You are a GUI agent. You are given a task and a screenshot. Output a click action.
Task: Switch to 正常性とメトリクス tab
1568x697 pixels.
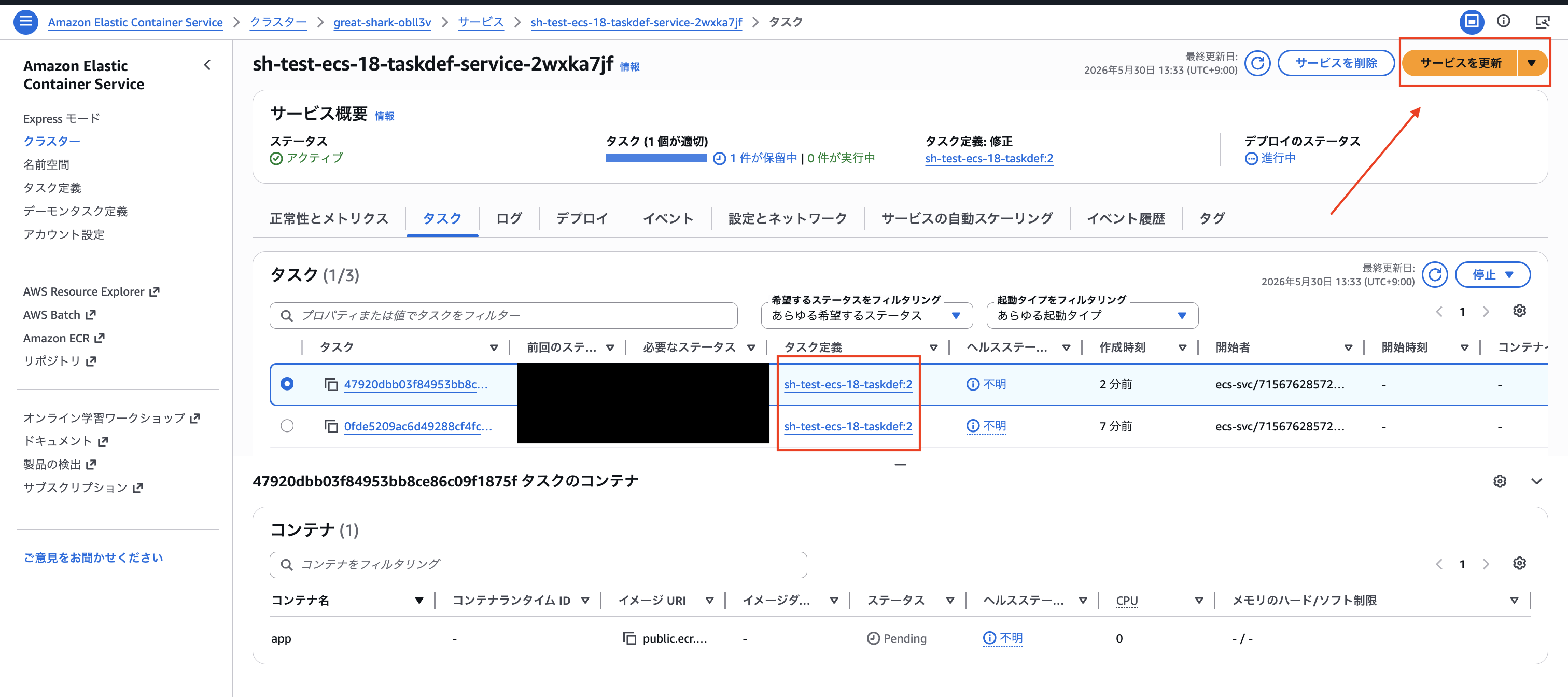click(x=329, y=218)
